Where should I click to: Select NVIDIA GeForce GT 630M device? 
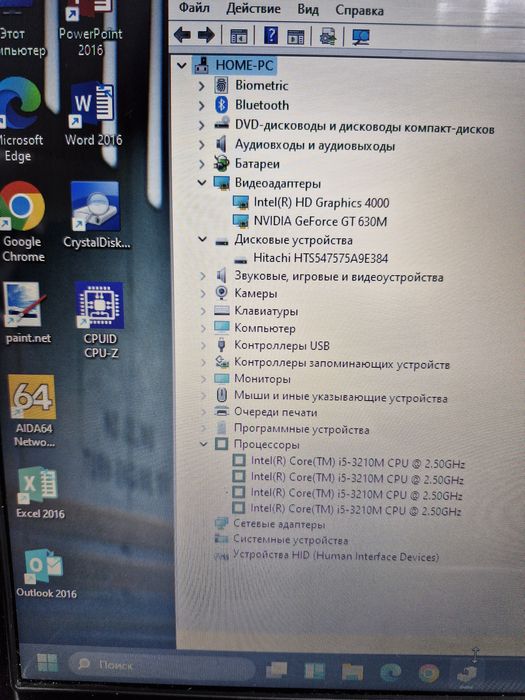(x=310, y=221)
